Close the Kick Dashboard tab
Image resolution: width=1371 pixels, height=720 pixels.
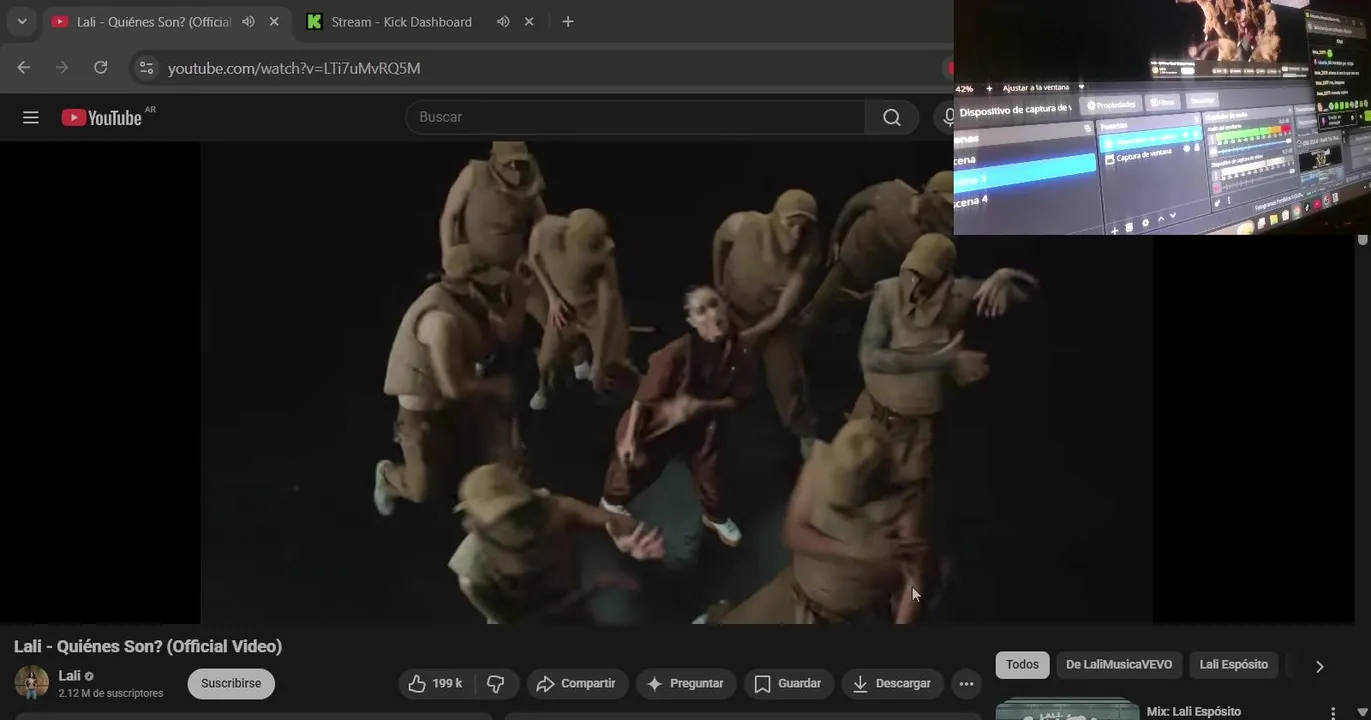coord(529,21)
